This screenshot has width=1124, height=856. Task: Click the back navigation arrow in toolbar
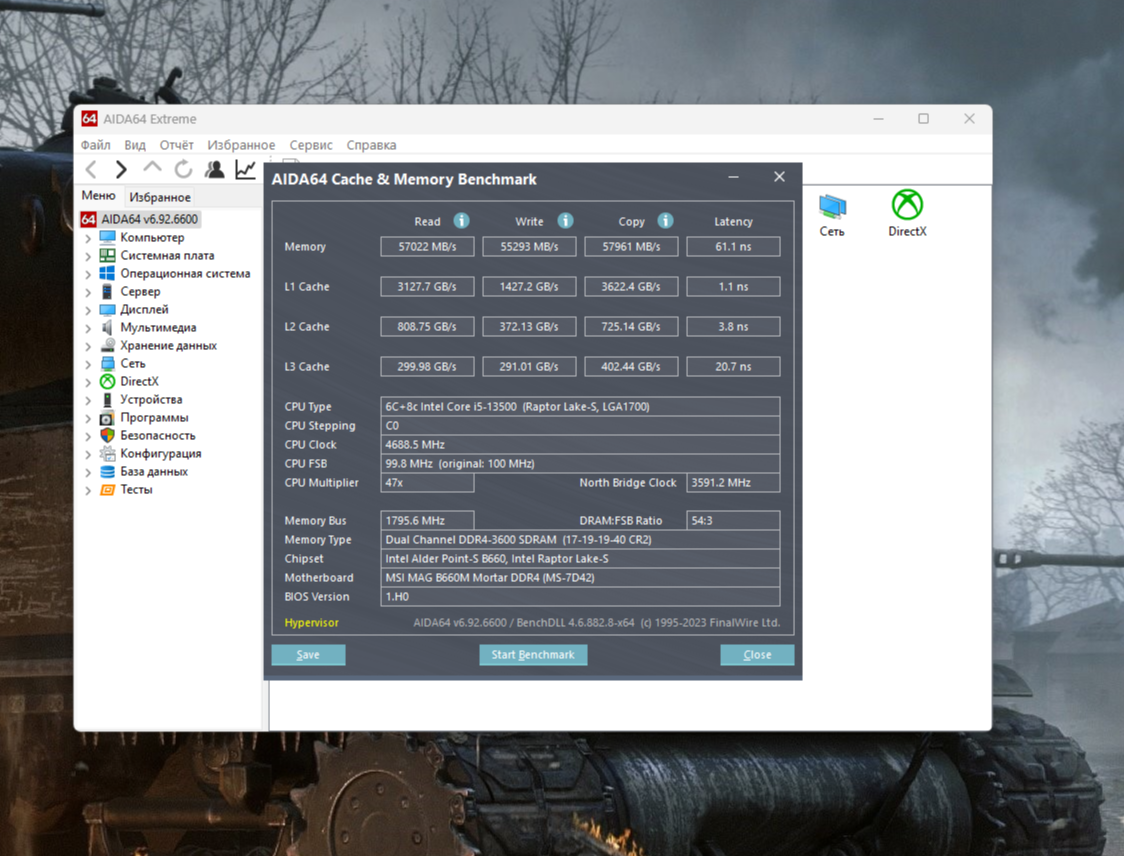pyautogui.click(x=91, y=169)
